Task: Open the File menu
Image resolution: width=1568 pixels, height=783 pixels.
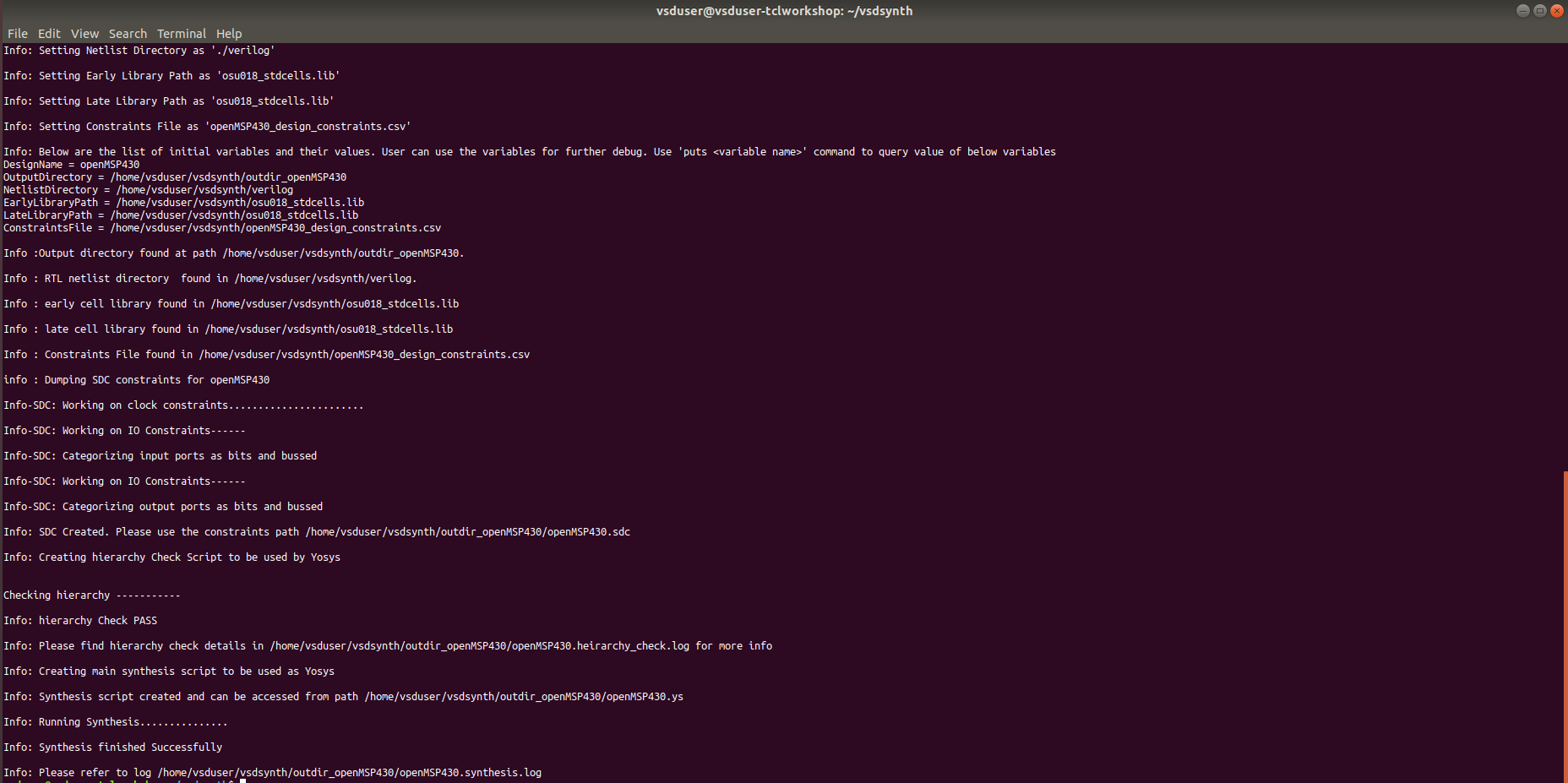Action: [17, 33]
